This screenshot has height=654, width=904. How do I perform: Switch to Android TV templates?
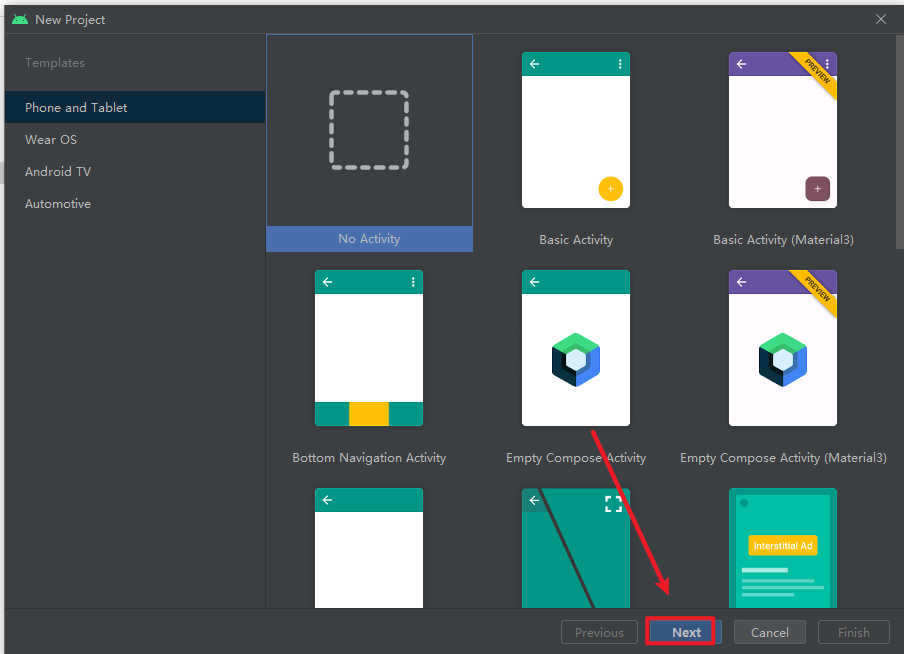click(135, 171)
